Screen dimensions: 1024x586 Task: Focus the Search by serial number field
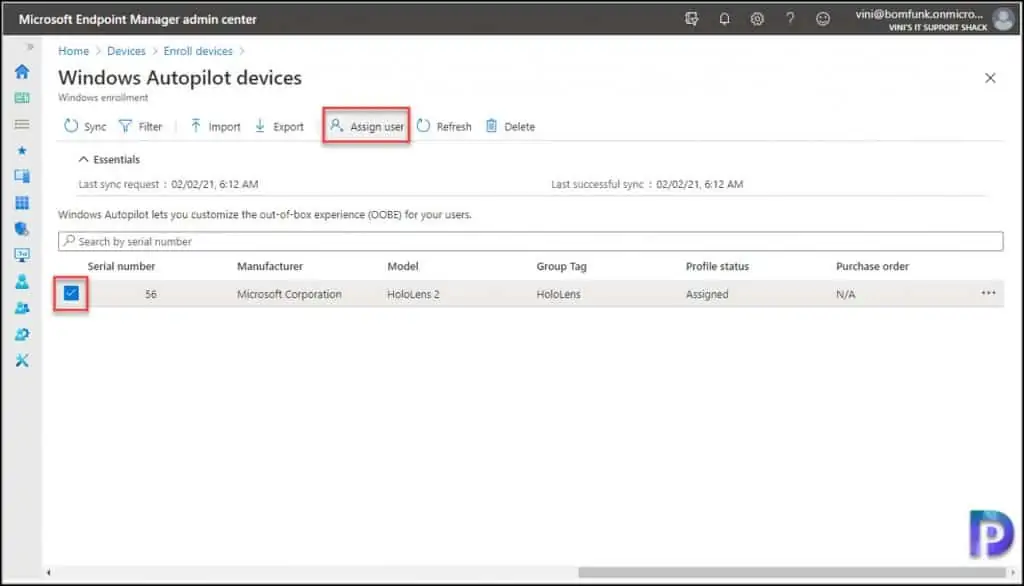tap(530, 241)
